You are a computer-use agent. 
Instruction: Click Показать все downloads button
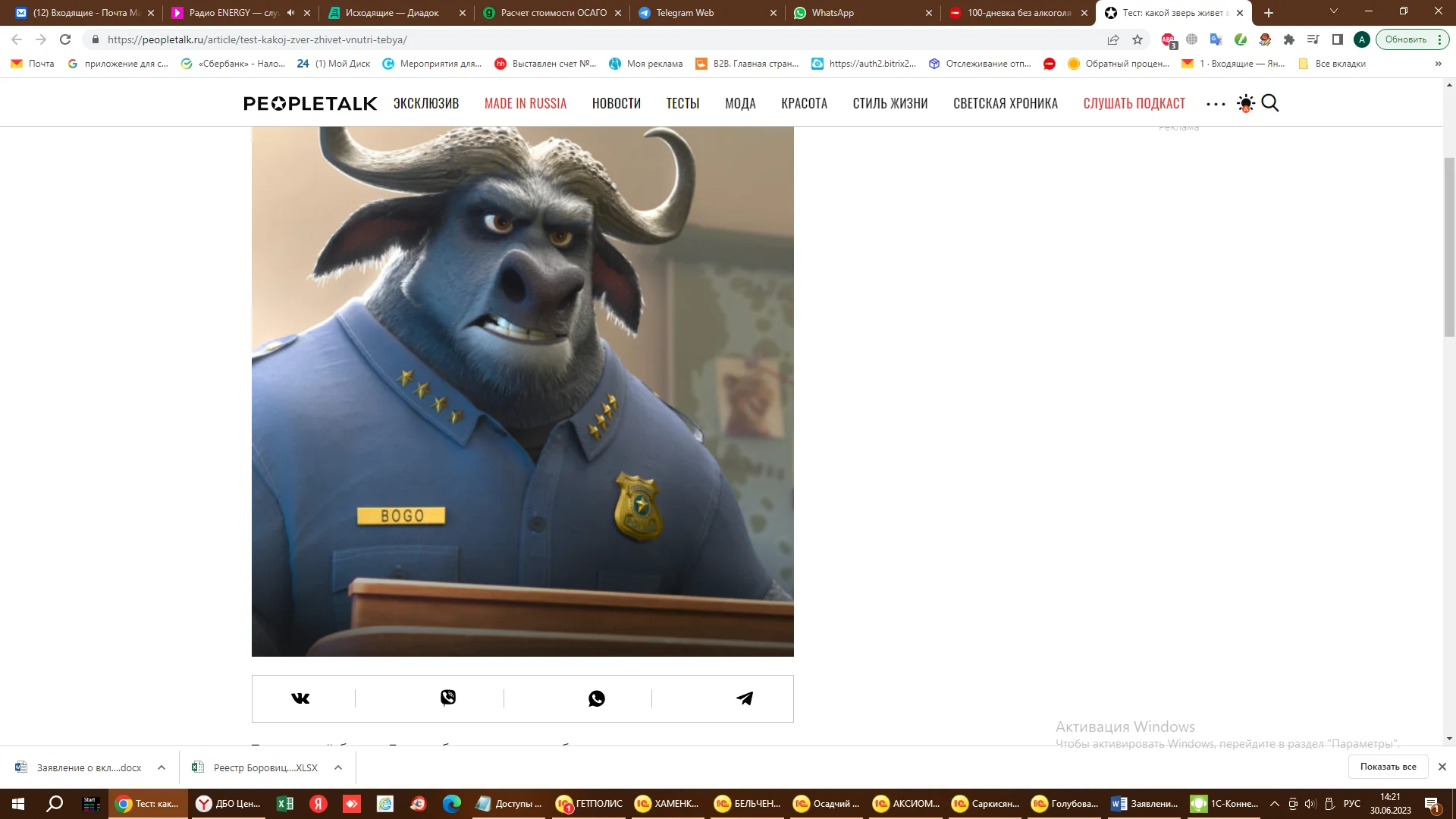pos(1388,767)
